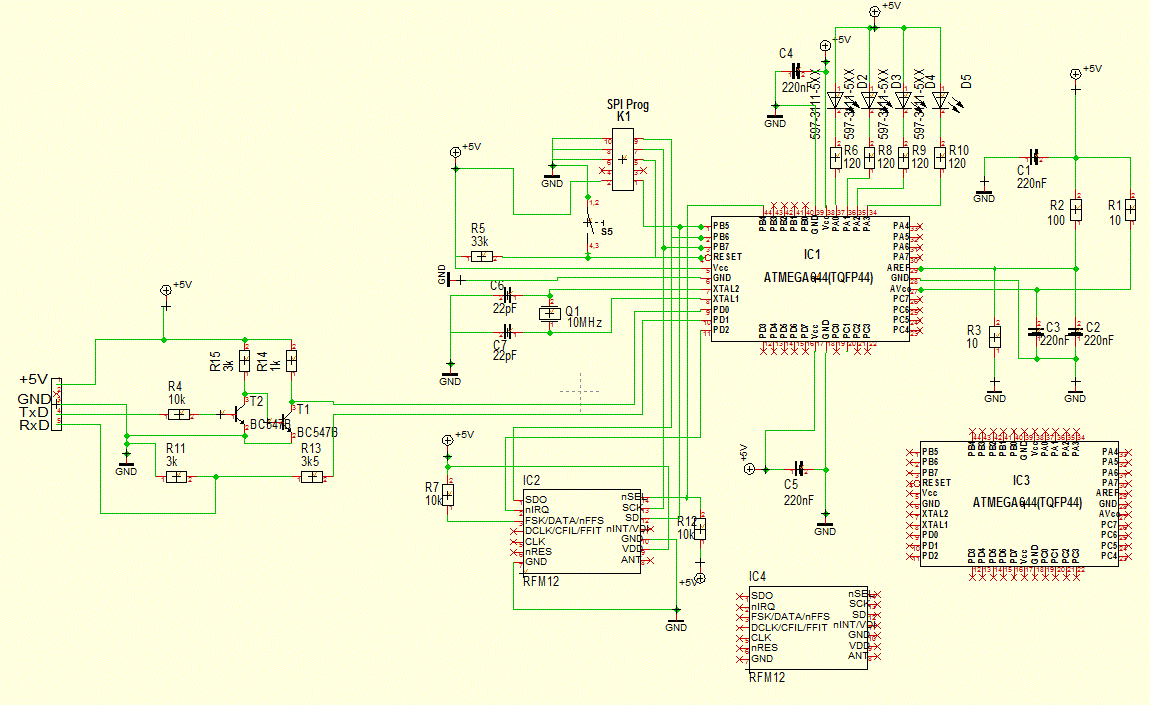Click resistor R12 10k symbol
Viewport: 1150px width, 705px height.
[x=700, y=528]
